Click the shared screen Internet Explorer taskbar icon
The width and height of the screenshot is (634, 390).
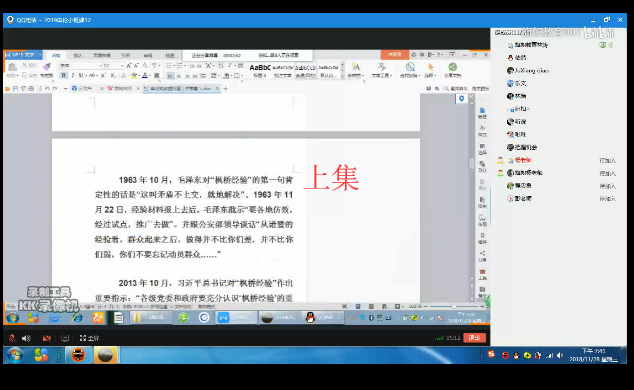(x=77, y=318)
